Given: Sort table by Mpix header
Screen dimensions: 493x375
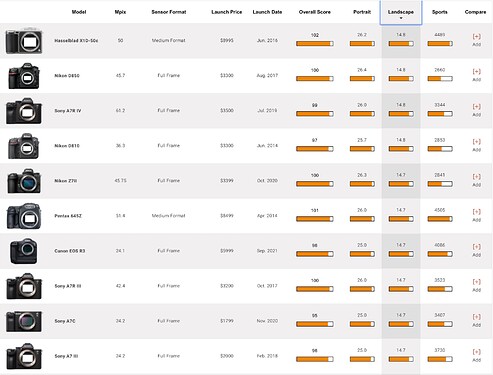Looking at the screenshot, I should point(120,12).
